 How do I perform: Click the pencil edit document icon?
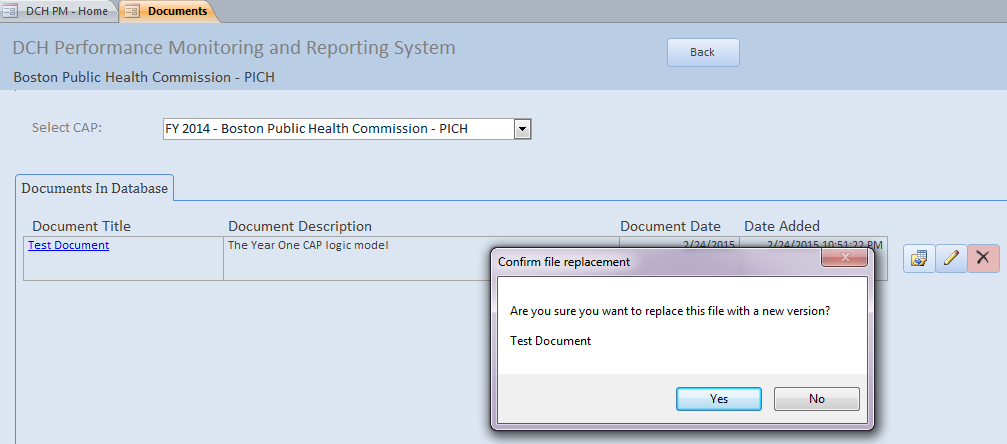951,258
